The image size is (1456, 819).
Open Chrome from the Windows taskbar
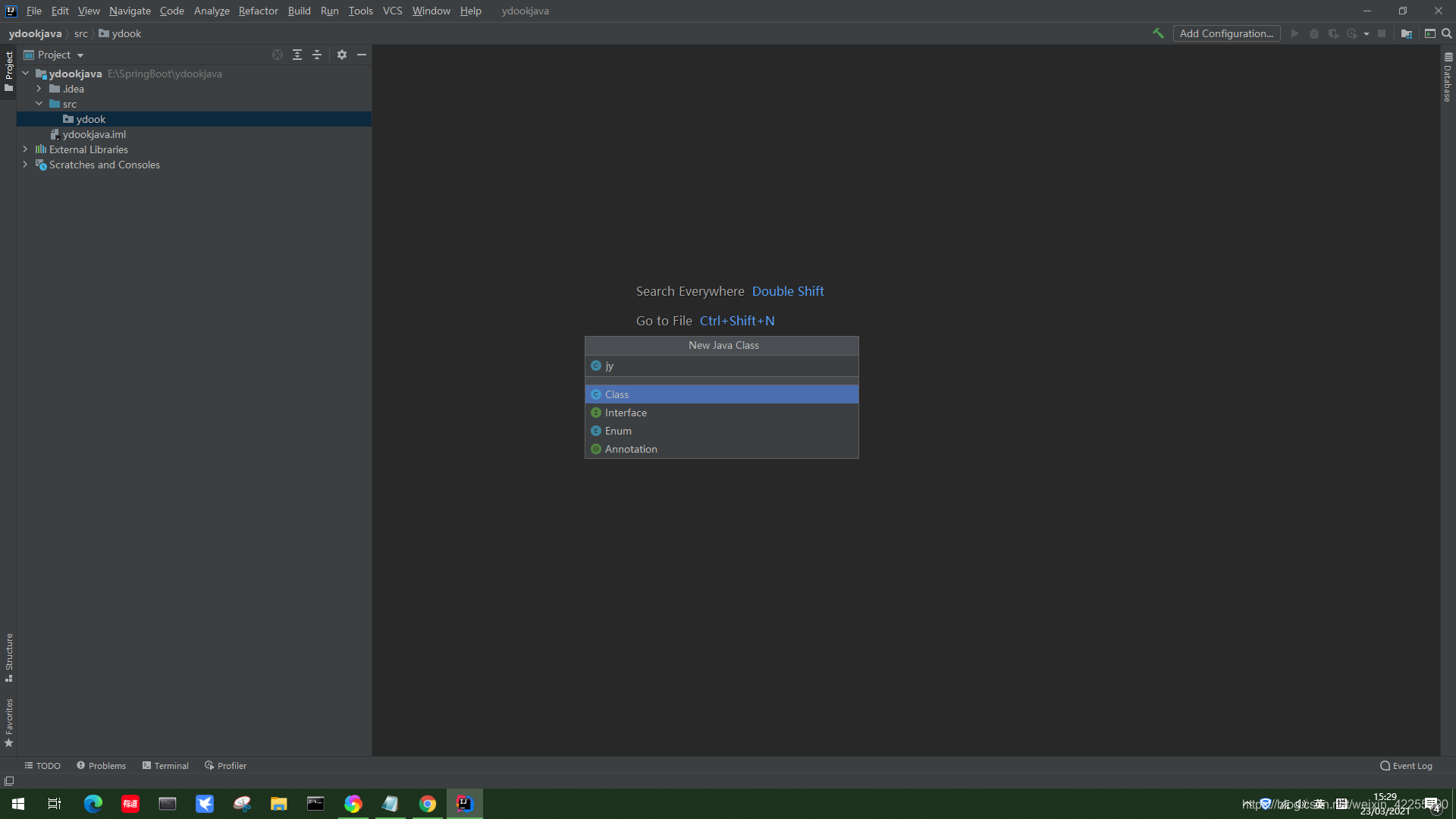428,804
